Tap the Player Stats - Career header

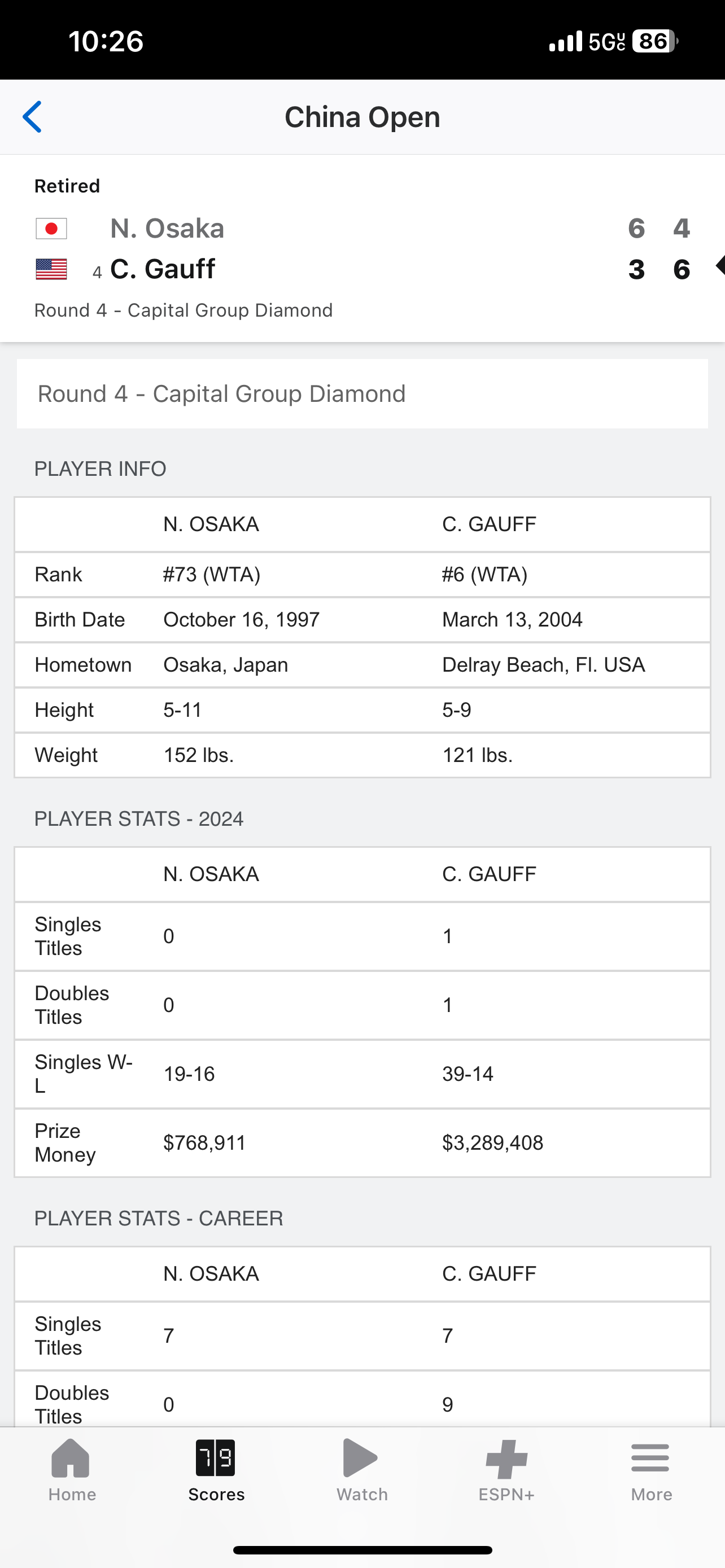click(x=159, y=1218)
